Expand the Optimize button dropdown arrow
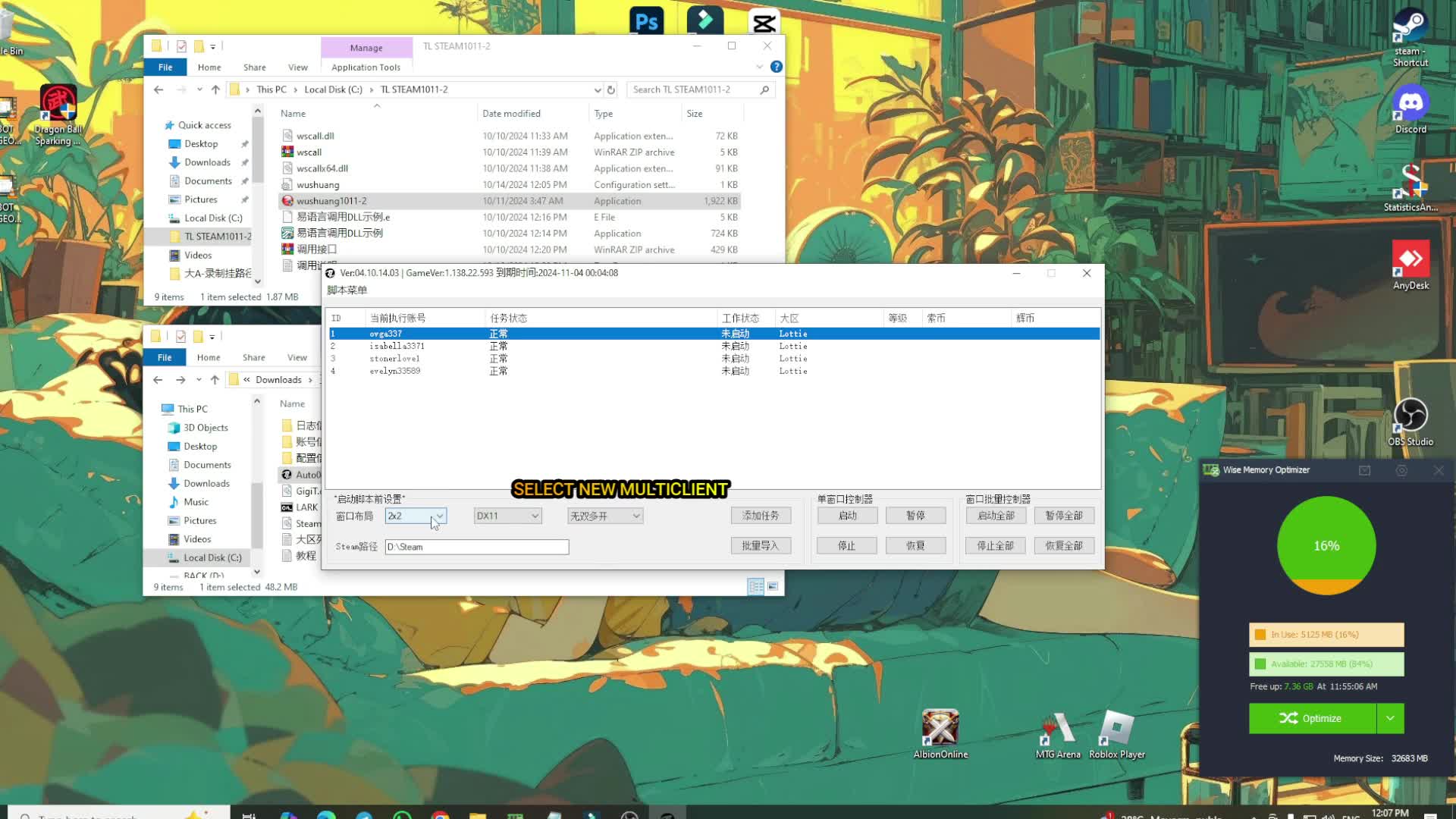 [1389, 718]
